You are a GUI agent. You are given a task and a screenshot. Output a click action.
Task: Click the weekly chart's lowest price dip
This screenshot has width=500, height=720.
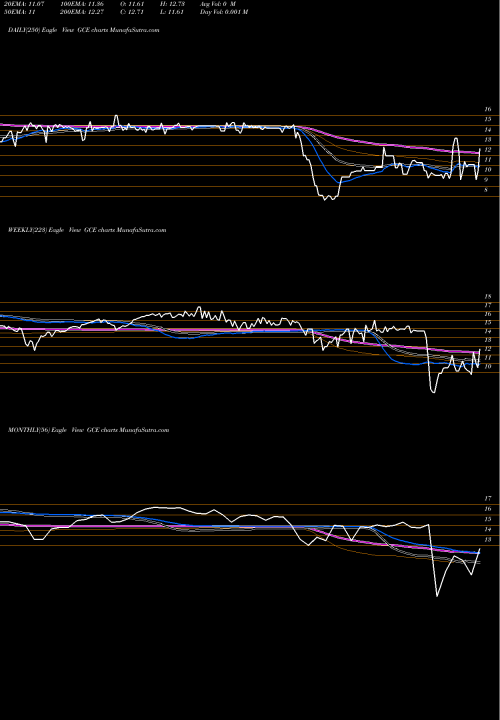pos(433,392)
